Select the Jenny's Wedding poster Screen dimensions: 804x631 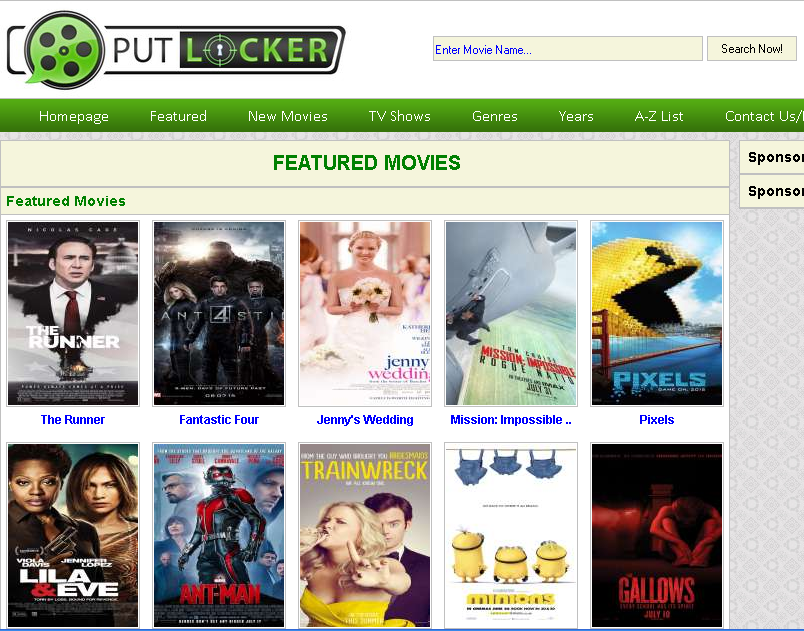click(365, 313)
